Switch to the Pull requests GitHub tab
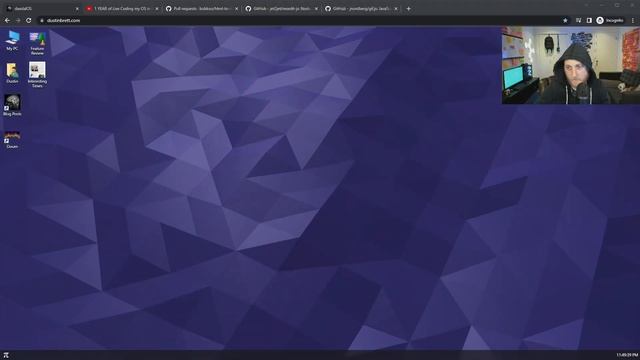Screen dimensions: 640x360 point(202,9)
